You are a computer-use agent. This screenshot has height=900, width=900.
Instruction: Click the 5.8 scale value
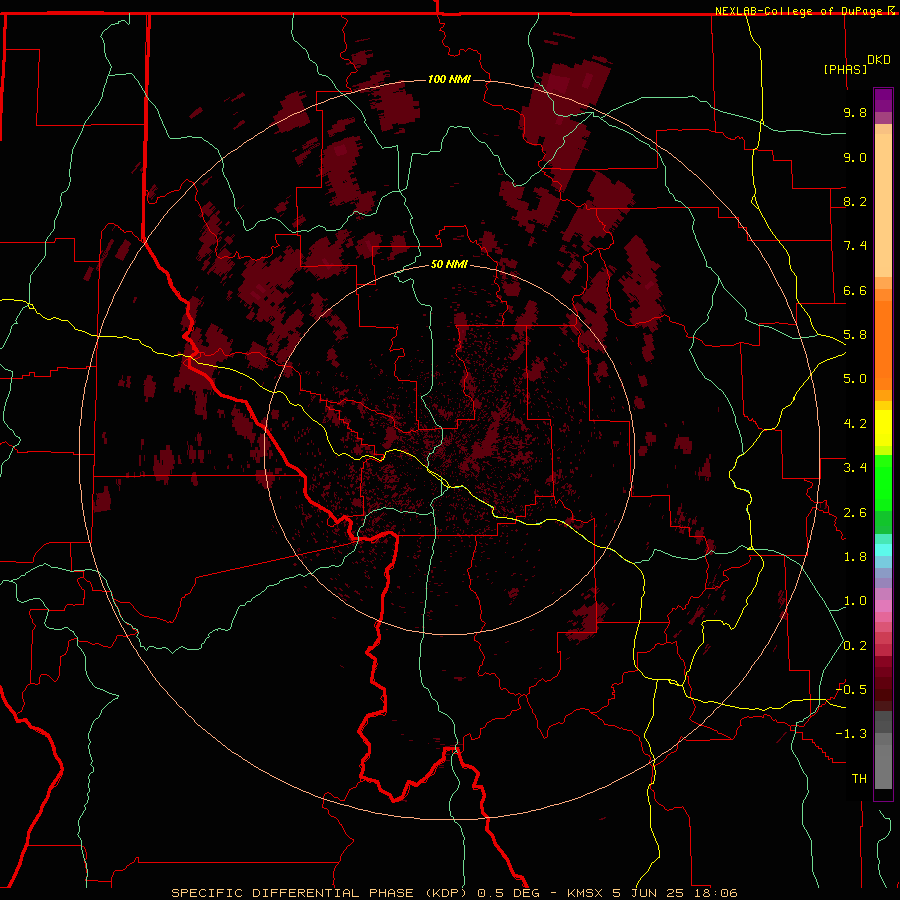tap(855, 335)
